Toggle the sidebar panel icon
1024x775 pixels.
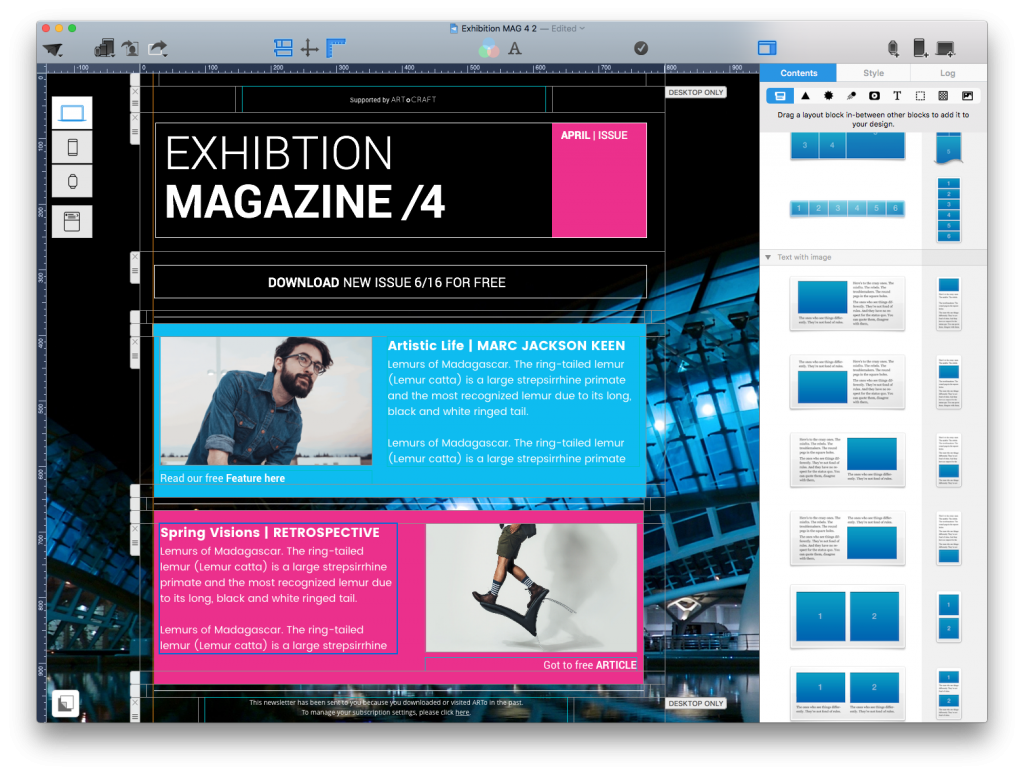click(767, 48)
